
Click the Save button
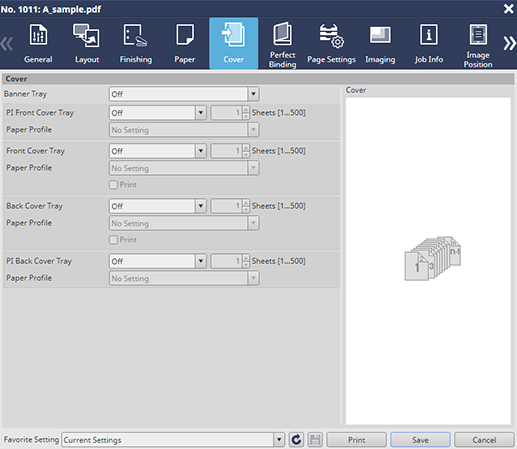click(420, 440)
